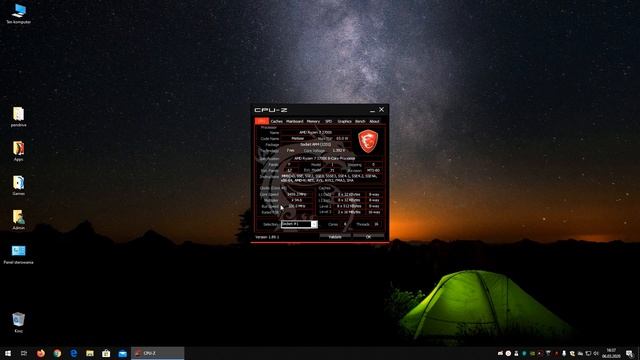
Task: Switch to the SPD tab
Action: 329,121
